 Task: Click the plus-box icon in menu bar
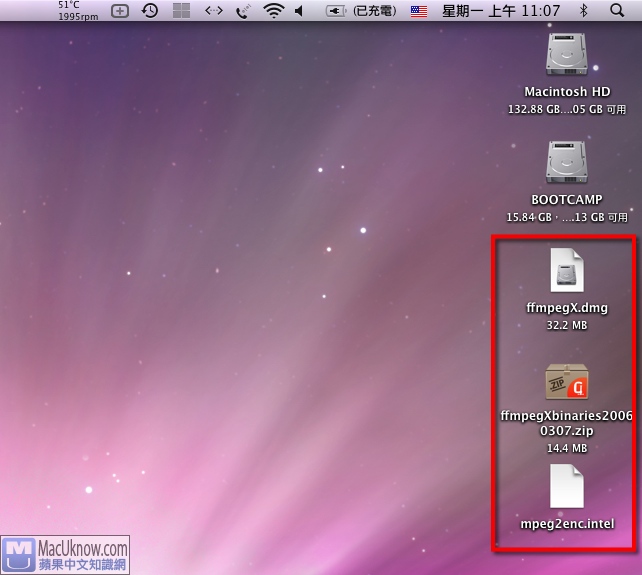[120, 11]
